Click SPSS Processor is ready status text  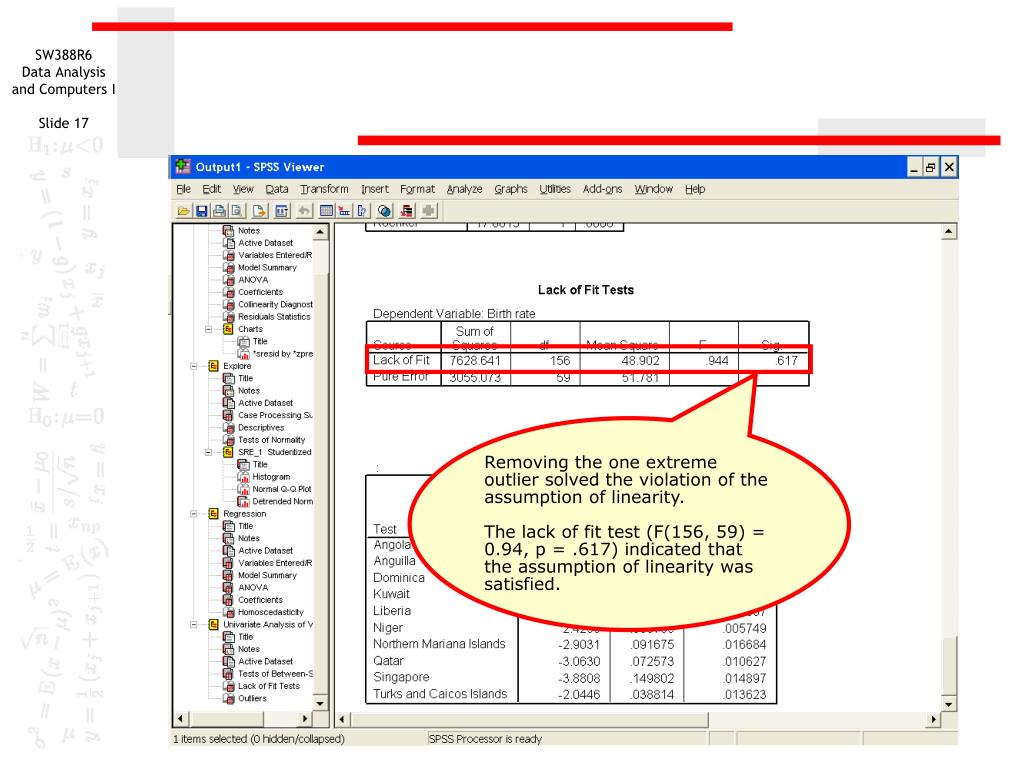[x=485, y=739]
